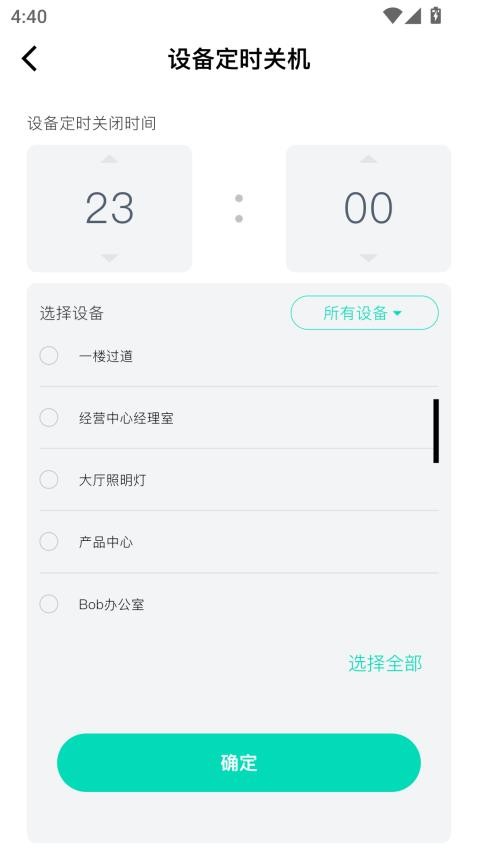The width and height of the screenshot is (478, 850).
Task: Click the device list scrollbar
Action: tap(436, 431)
